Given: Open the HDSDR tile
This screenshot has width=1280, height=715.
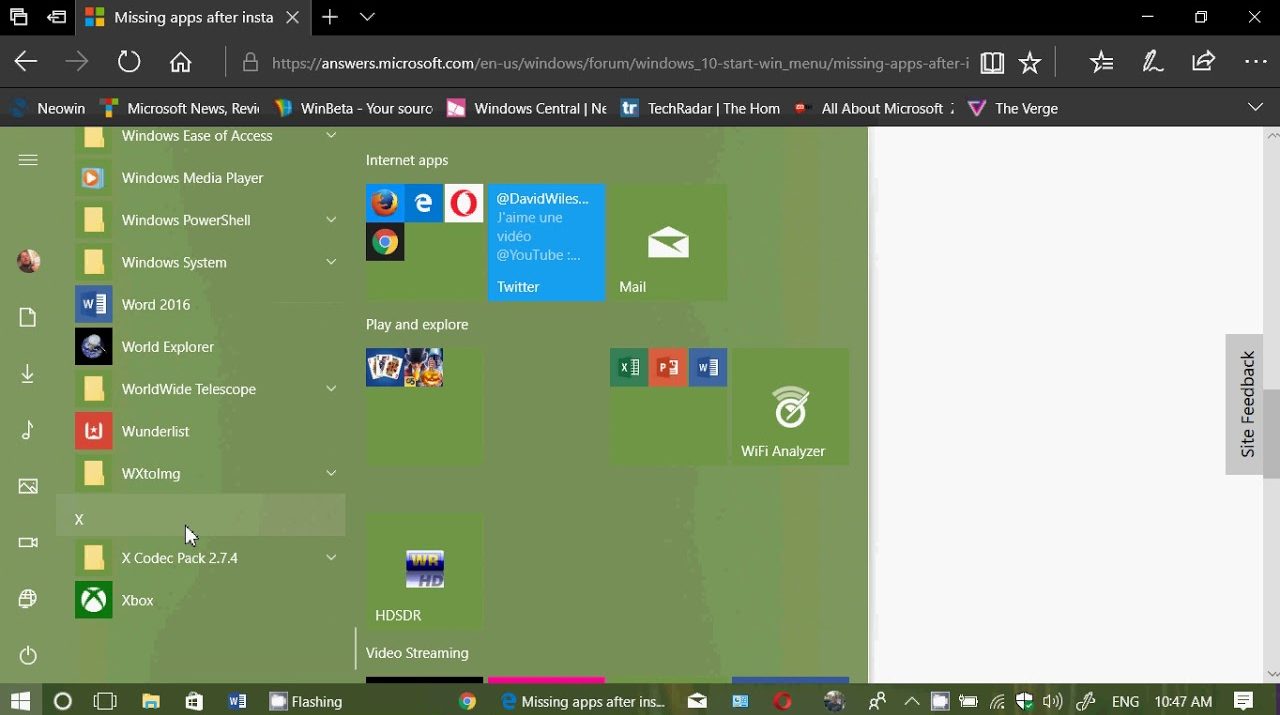Looking at the screenshot, I should (424, 572).
